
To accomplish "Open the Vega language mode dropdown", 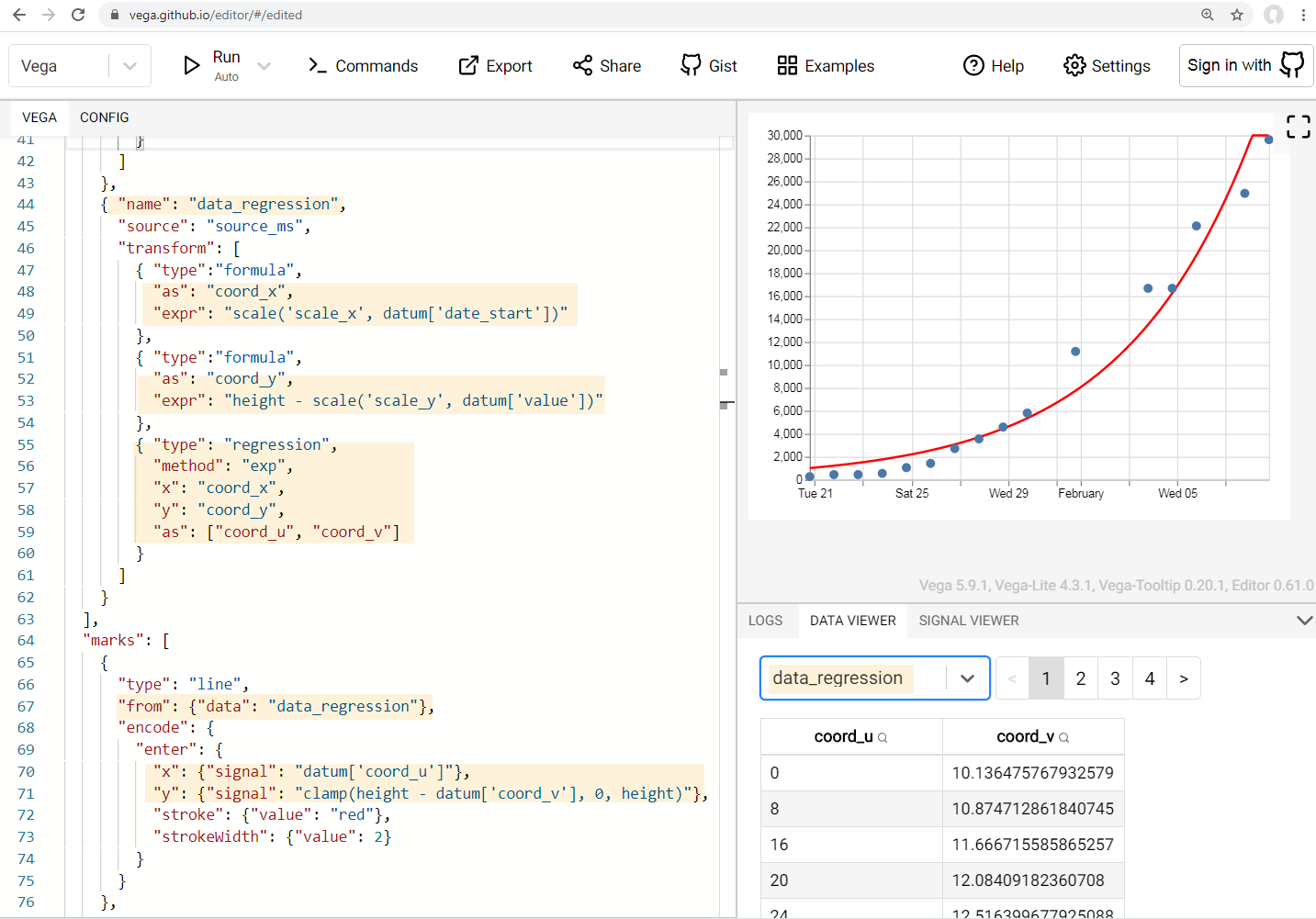I will click(129, 65).
